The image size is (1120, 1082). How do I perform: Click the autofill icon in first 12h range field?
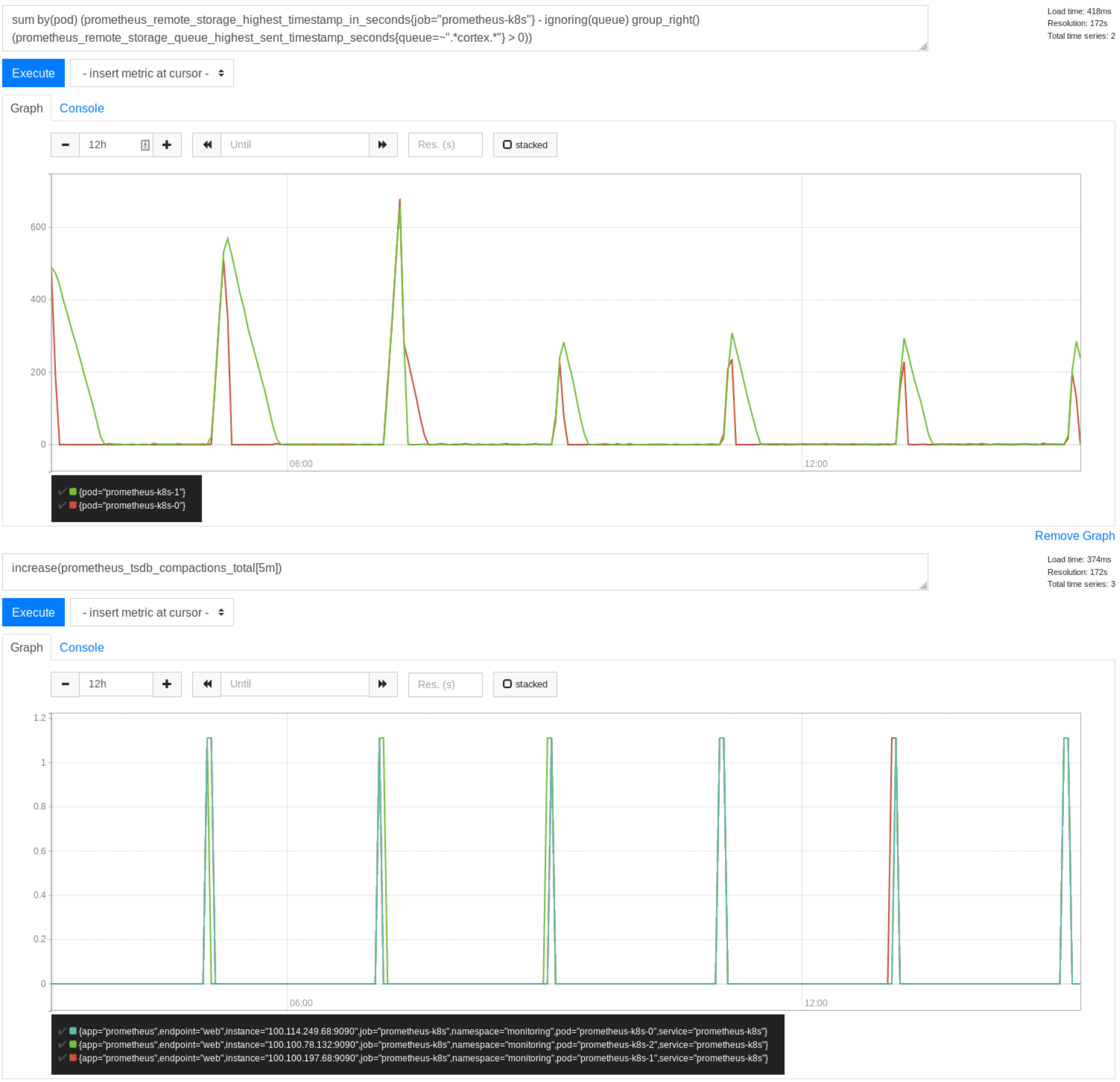(145, 145)
